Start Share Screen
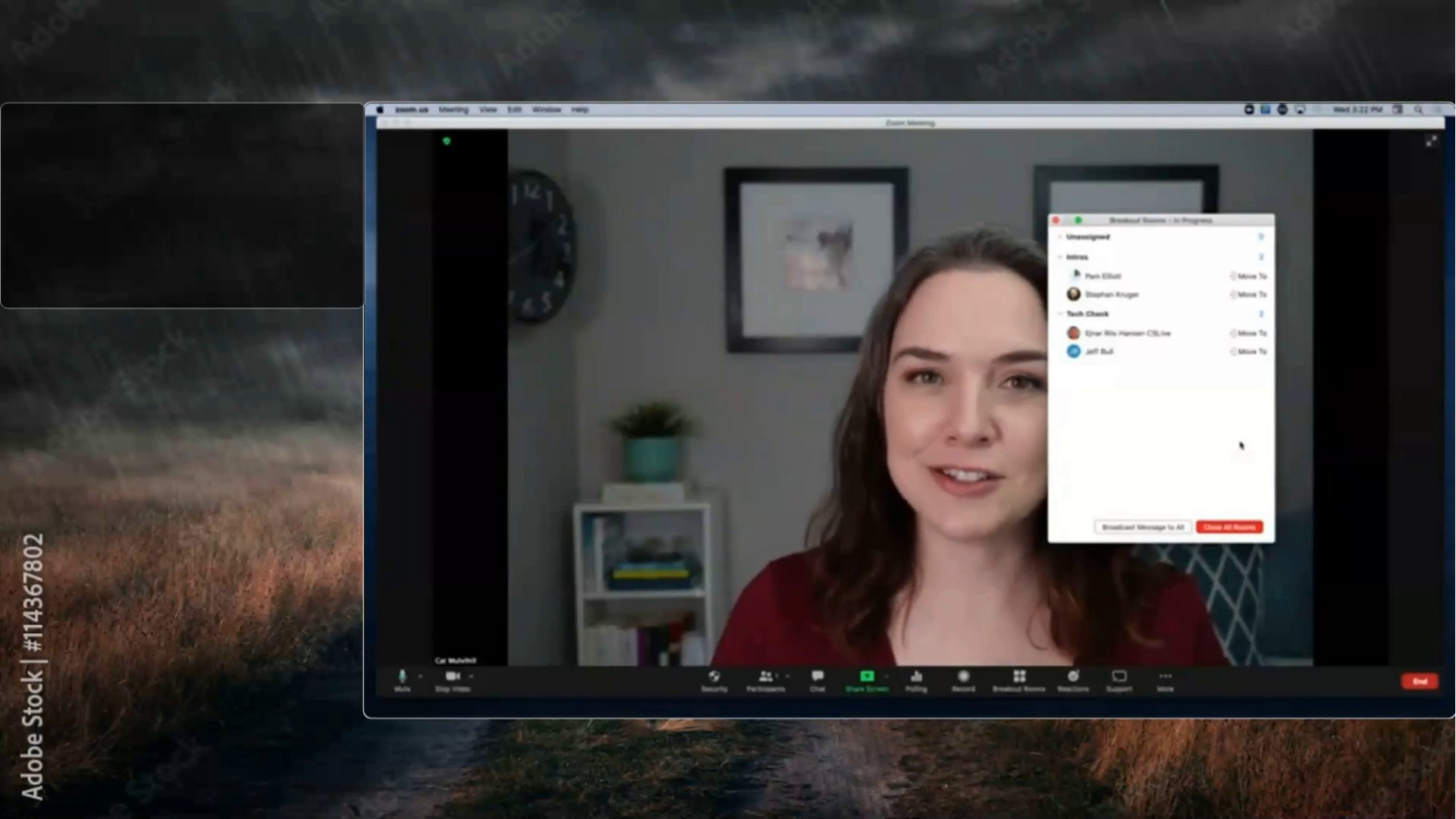The image size is (1456, 819). pos(867,680)
